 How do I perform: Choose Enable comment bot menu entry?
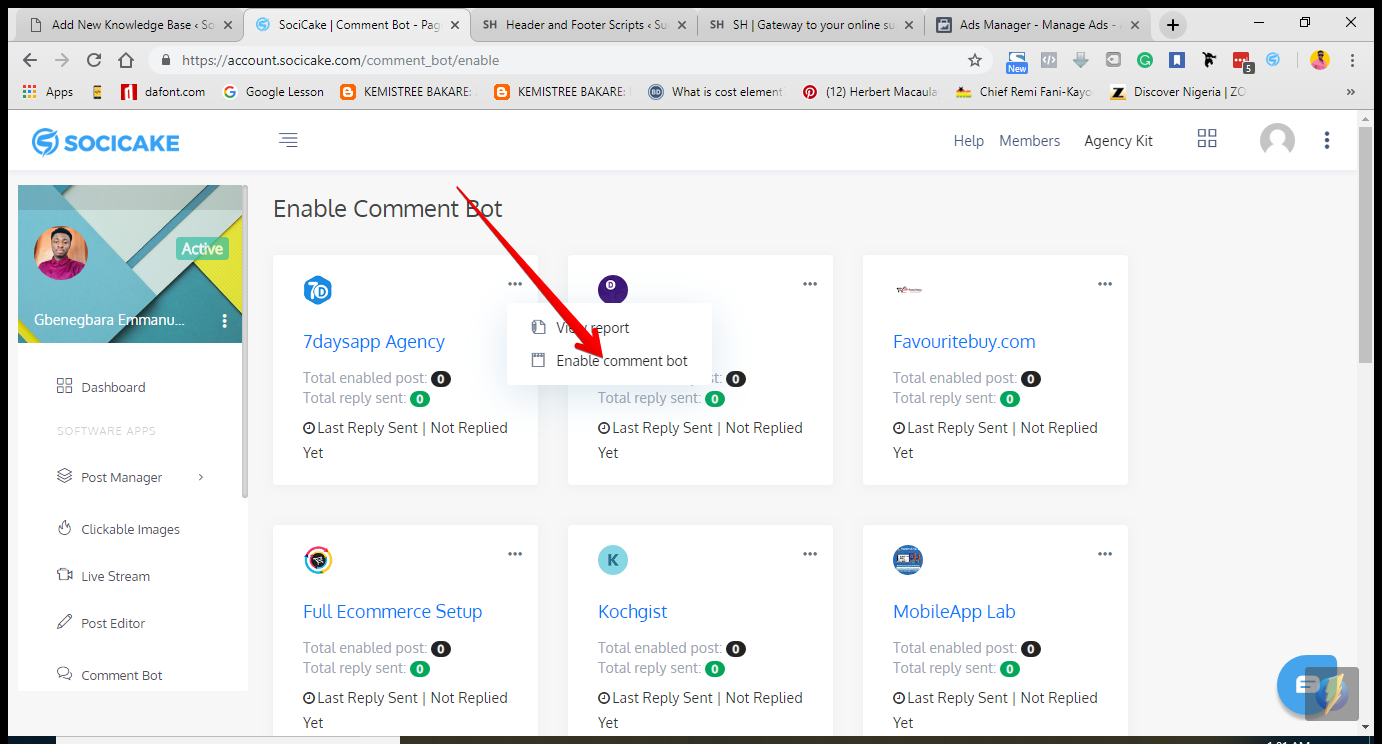pyautogui.click(x=610, y=361)
